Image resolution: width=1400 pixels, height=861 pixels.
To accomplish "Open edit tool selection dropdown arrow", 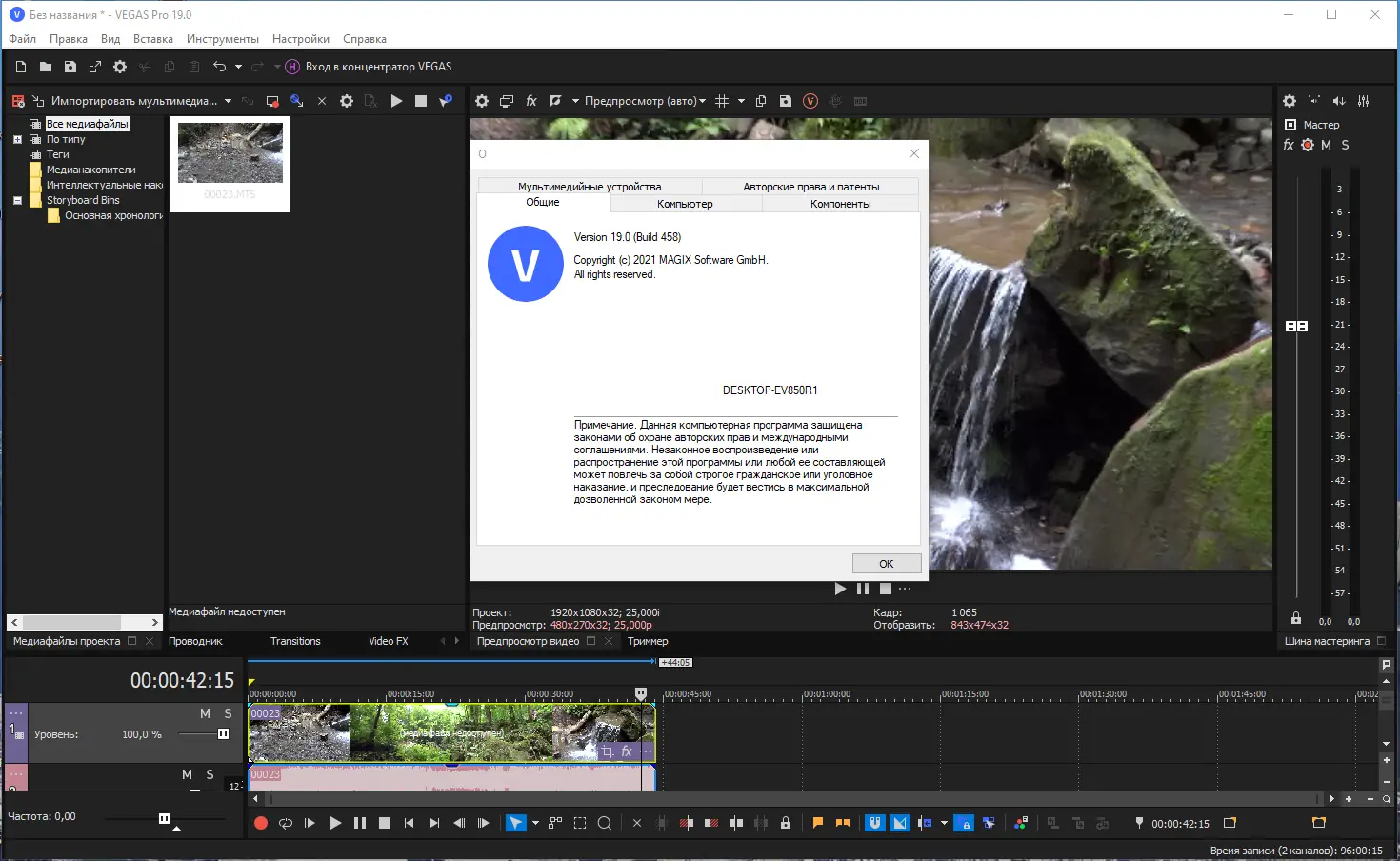I will coord(535,823).
